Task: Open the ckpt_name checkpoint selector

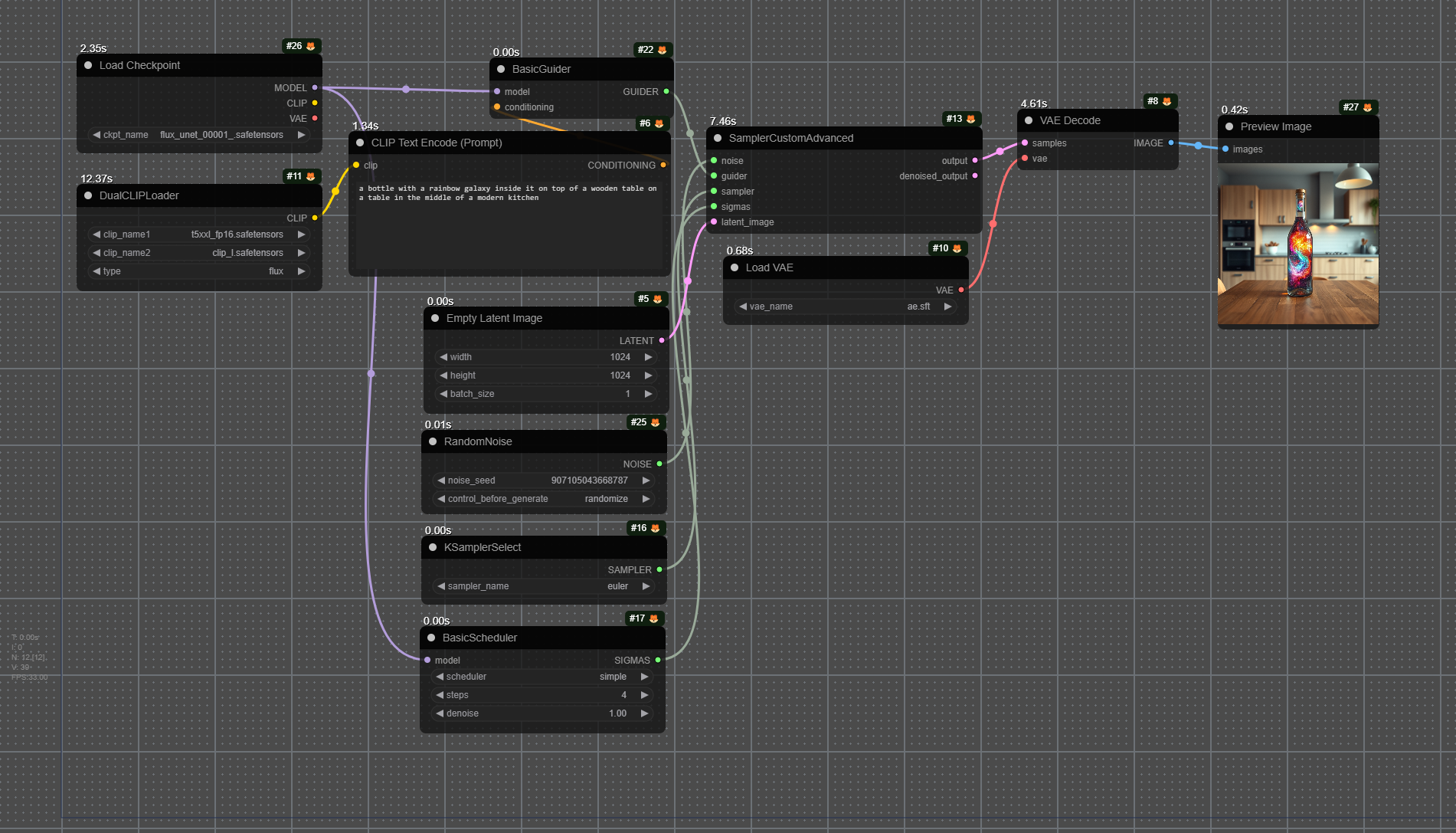Action: (x=199, y=135)
